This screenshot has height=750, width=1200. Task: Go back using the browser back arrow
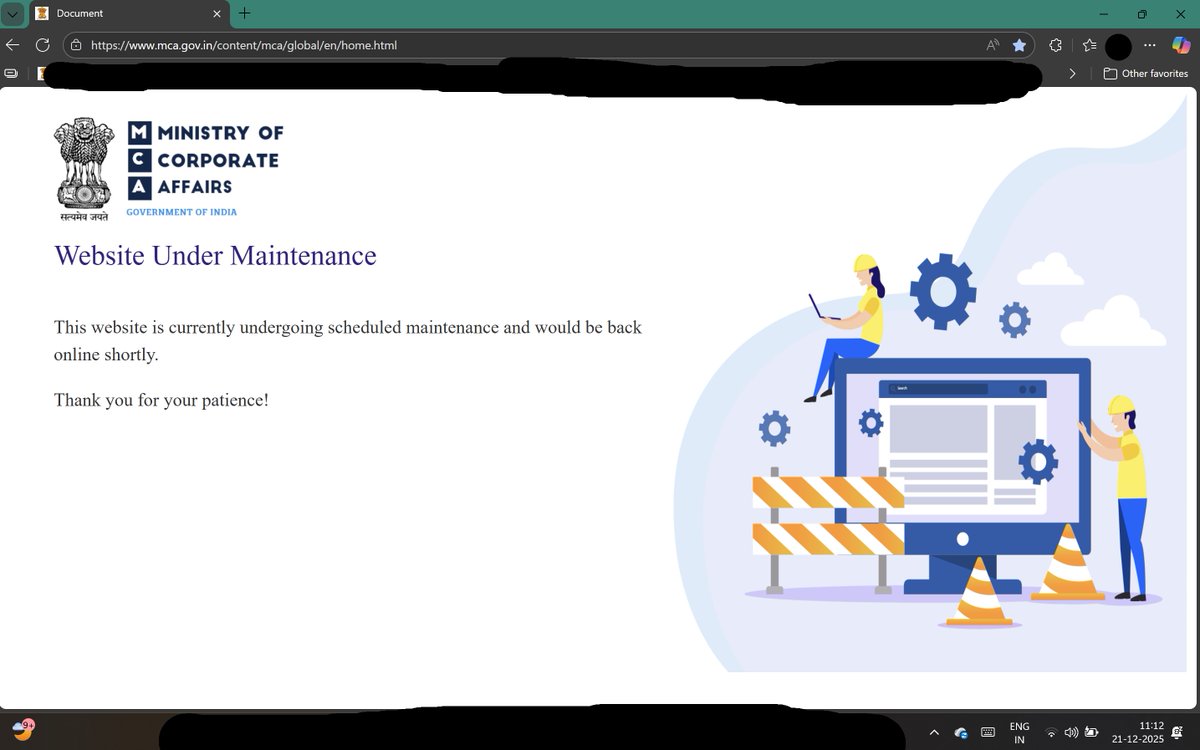click(x=13, y=45)
